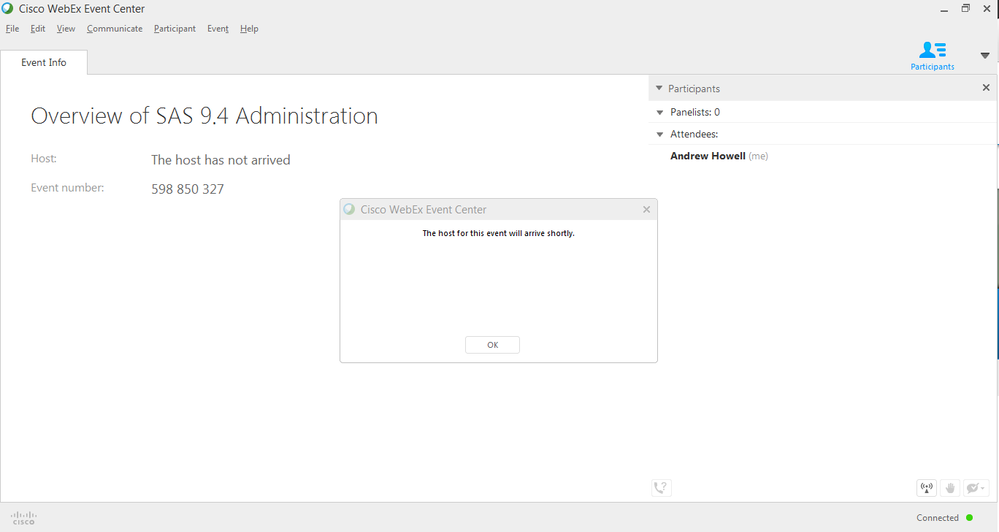Image resolution: width=999 pixels, height=532 pixels.
Task: Collapse the Attendees section
Action: pos(660,134)
